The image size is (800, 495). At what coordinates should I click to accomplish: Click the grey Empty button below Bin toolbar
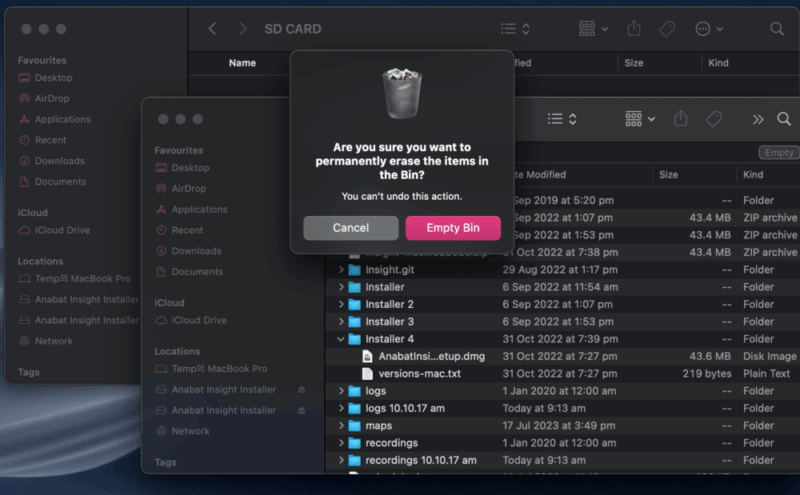[x=777, y=153]
